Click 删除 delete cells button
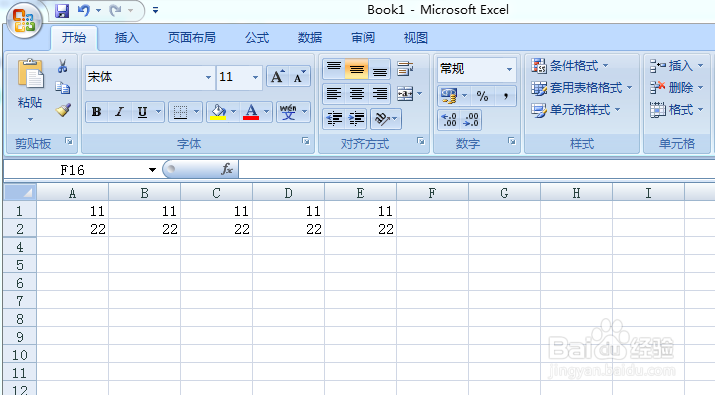This screenshot has width=715, height=395. (677, 88)
